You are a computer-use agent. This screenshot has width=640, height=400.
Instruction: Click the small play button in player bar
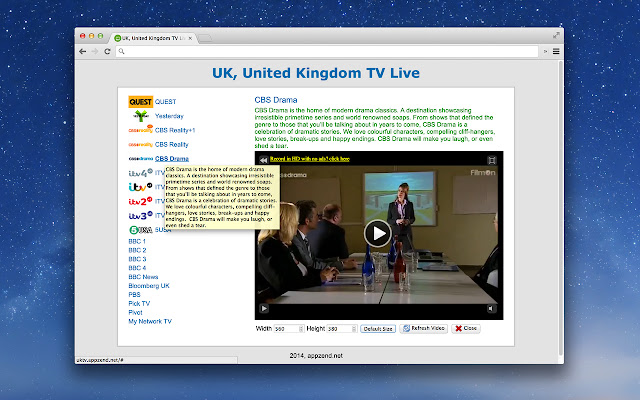pyautogui.click(x=264, y=309)
